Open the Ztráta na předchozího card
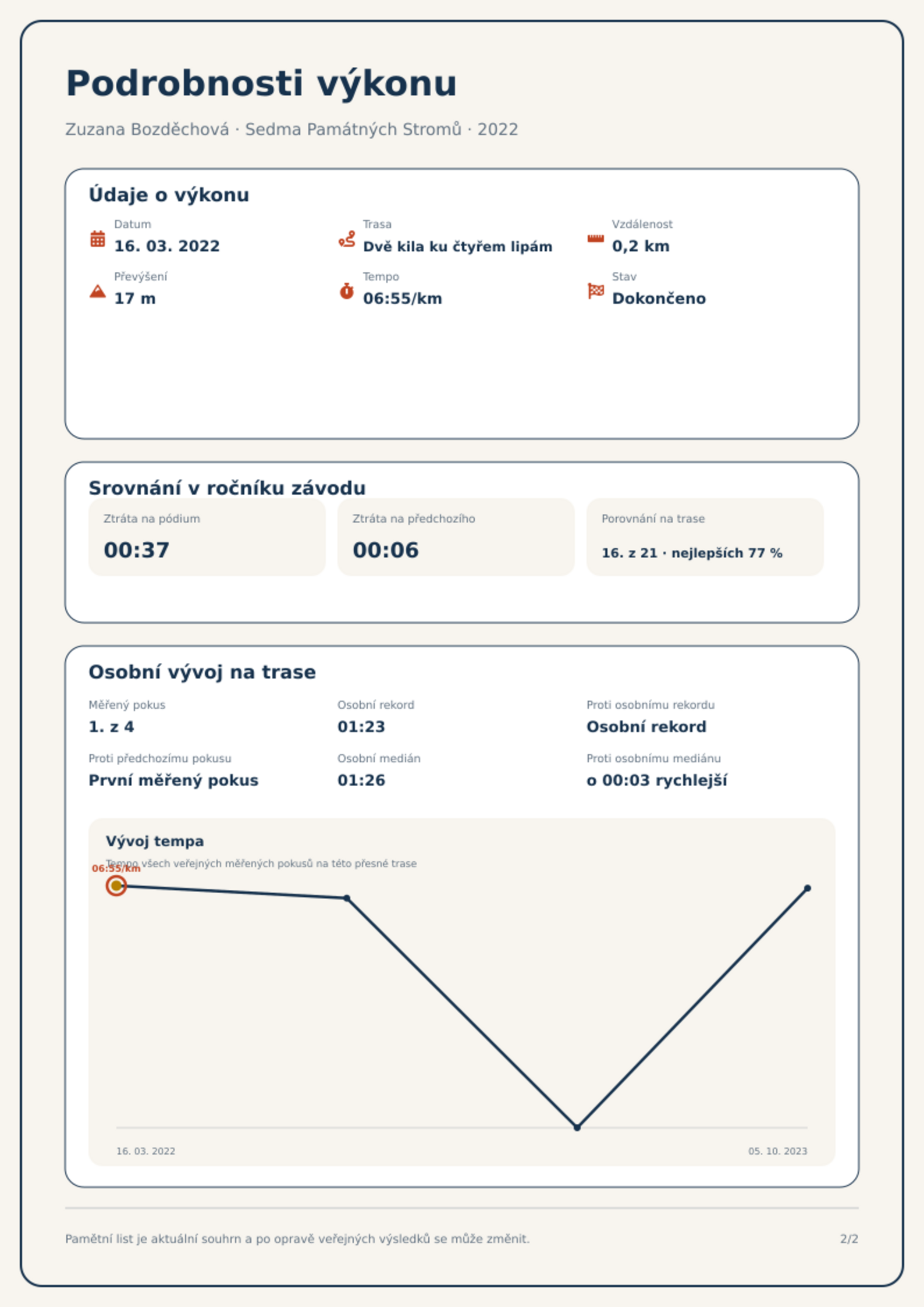 coord(456,537)
